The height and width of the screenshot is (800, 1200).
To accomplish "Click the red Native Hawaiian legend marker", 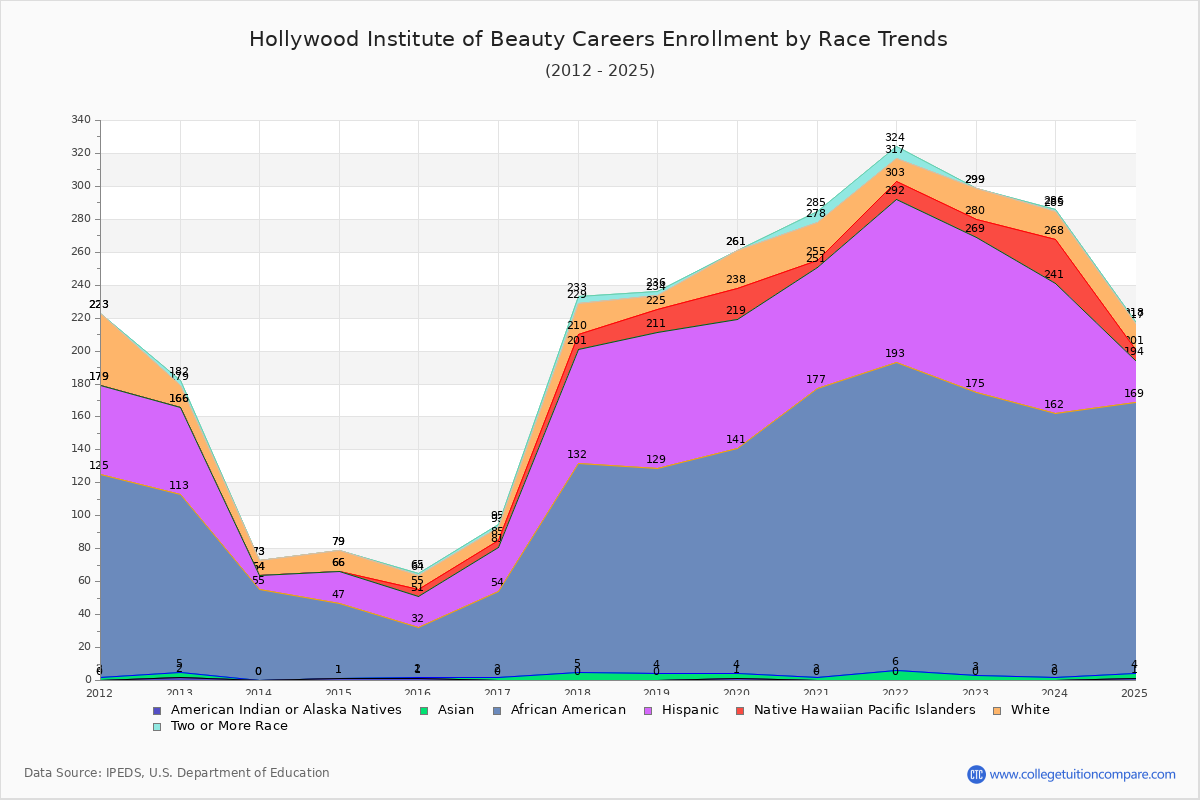I will click(x=740, y=710).
